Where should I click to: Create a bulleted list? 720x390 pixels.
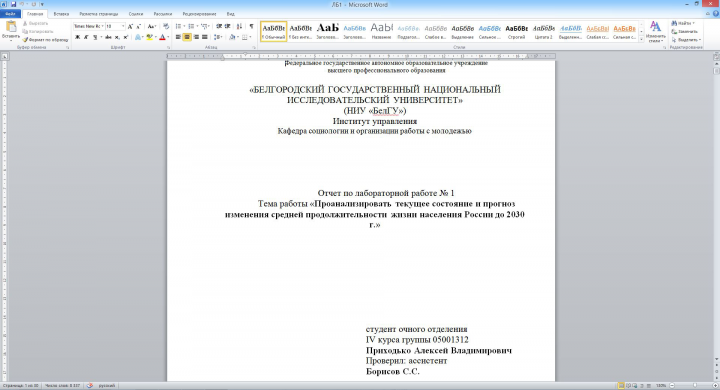[178, 26]
